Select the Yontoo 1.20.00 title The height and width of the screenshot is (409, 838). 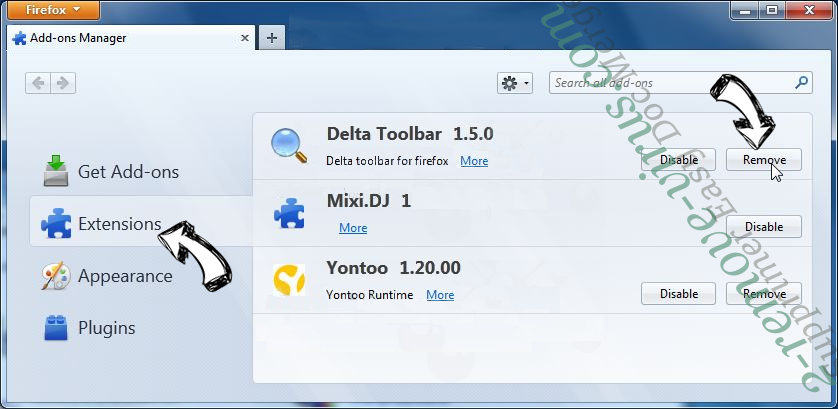(393, 267)
